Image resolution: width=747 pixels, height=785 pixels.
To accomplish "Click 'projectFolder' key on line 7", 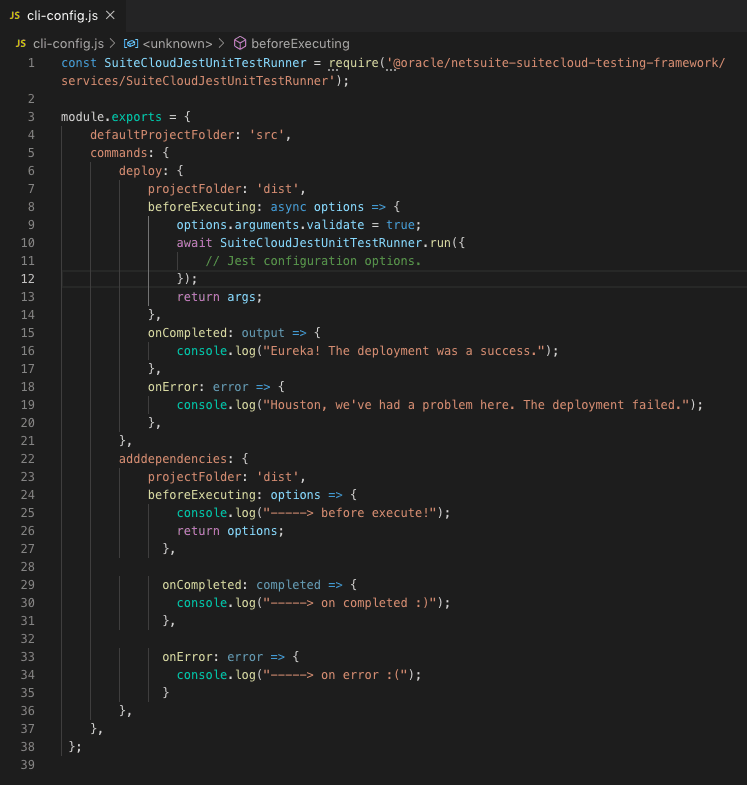I will pos(194,189).
